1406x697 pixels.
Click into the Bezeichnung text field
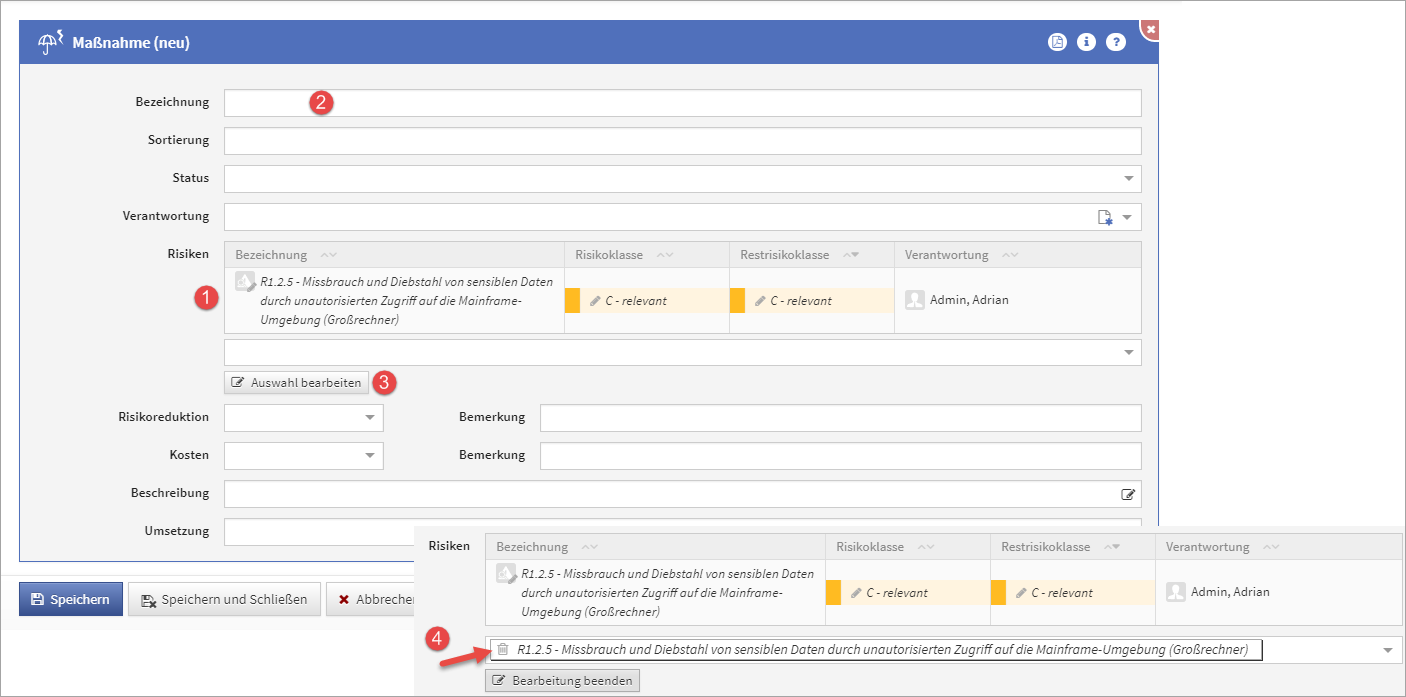(x=682, y=103)
